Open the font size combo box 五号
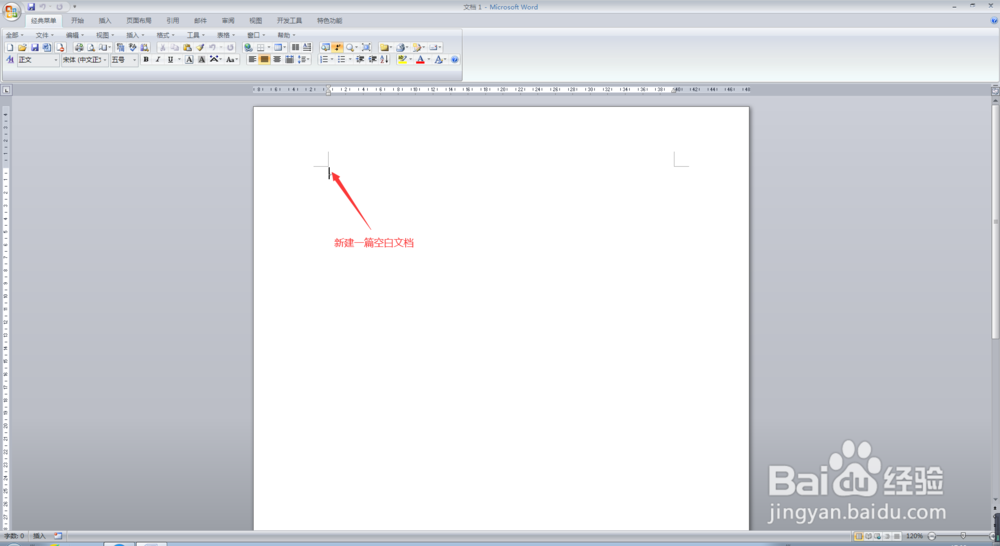 coord(124,60)
